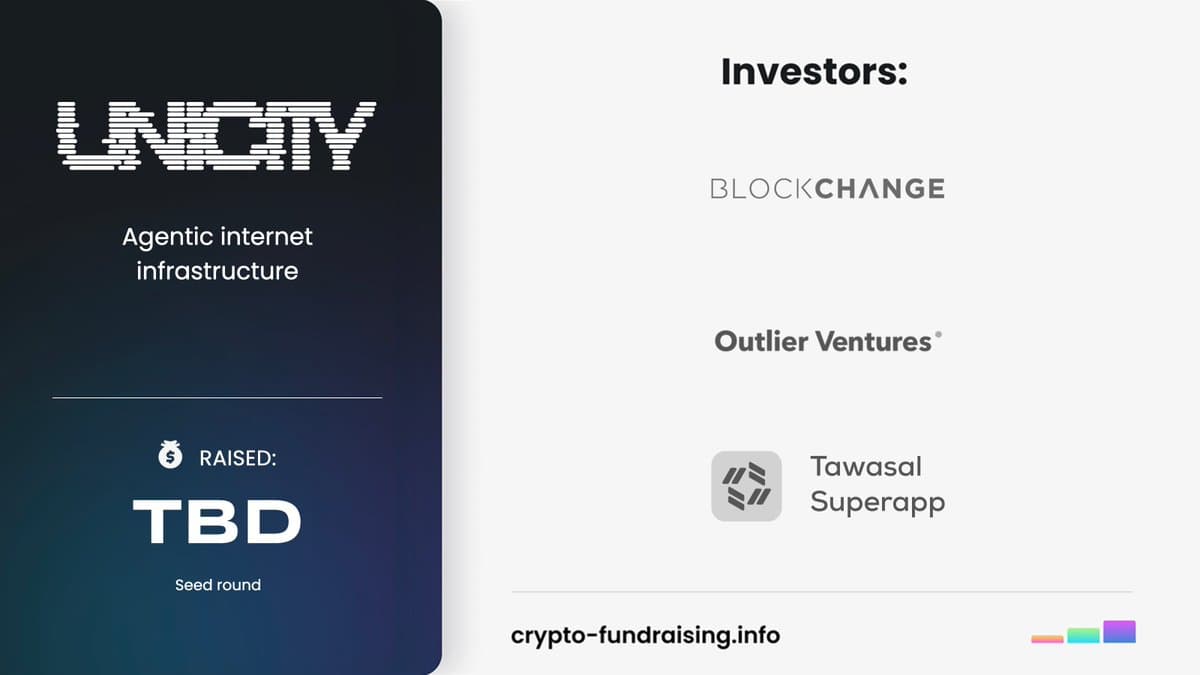Click the money bag dollar icon
The width and height of the screenshot is (1200, 675).
click(171, 456)
